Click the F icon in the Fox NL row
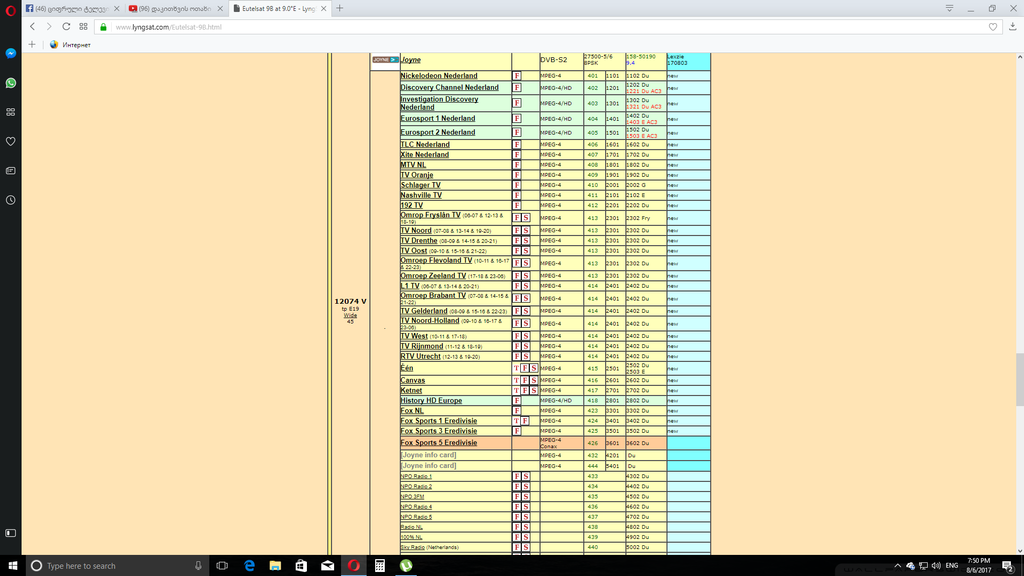The image size is (1024, 576). coord(517,411)
